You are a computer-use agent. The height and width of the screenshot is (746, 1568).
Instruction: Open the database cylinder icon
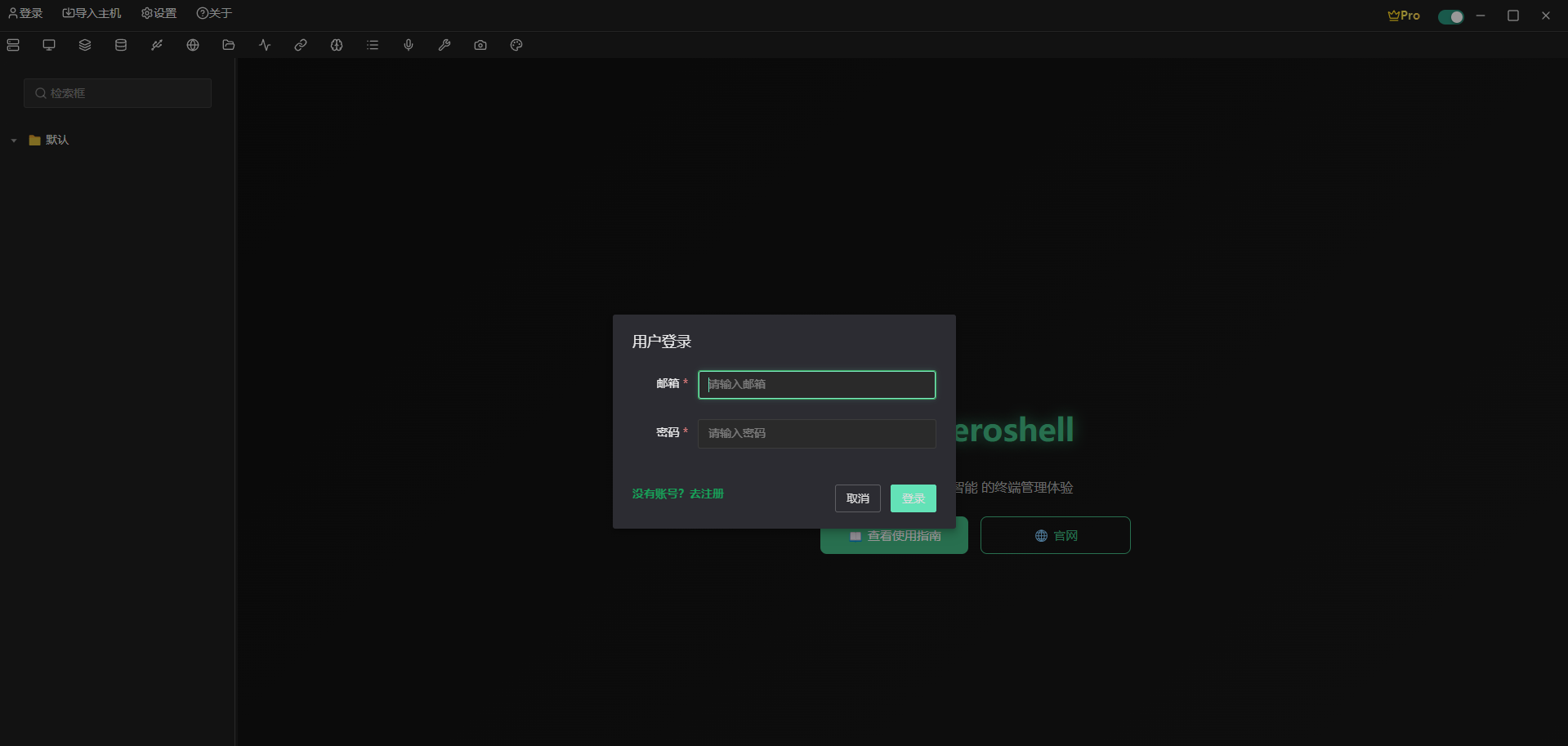click(121, 45)
